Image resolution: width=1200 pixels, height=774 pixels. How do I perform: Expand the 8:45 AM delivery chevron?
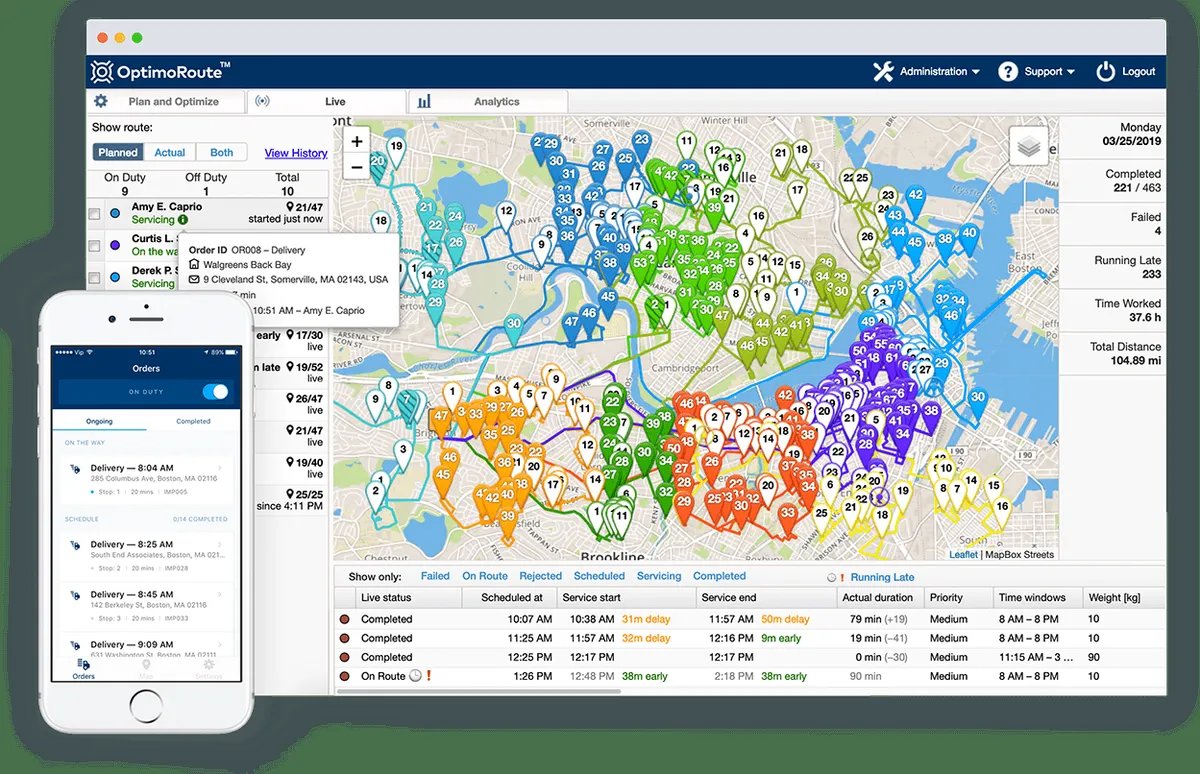(x=220, y=595)
